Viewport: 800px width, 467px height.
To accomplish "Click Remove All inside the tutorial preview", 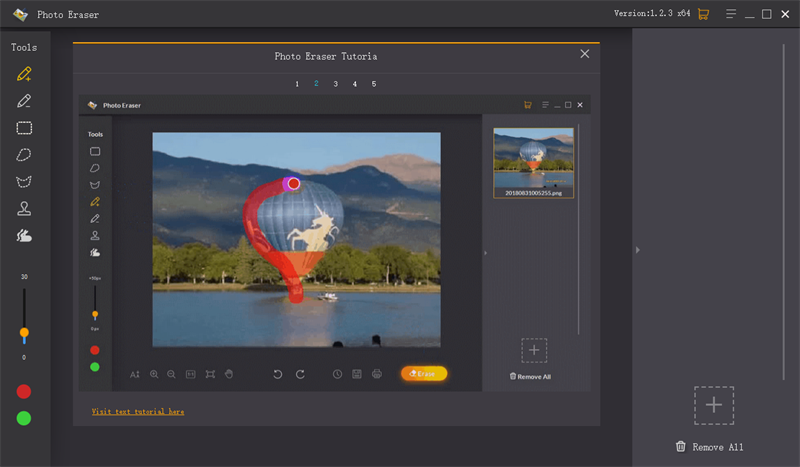I will click(x=530, y=377).
